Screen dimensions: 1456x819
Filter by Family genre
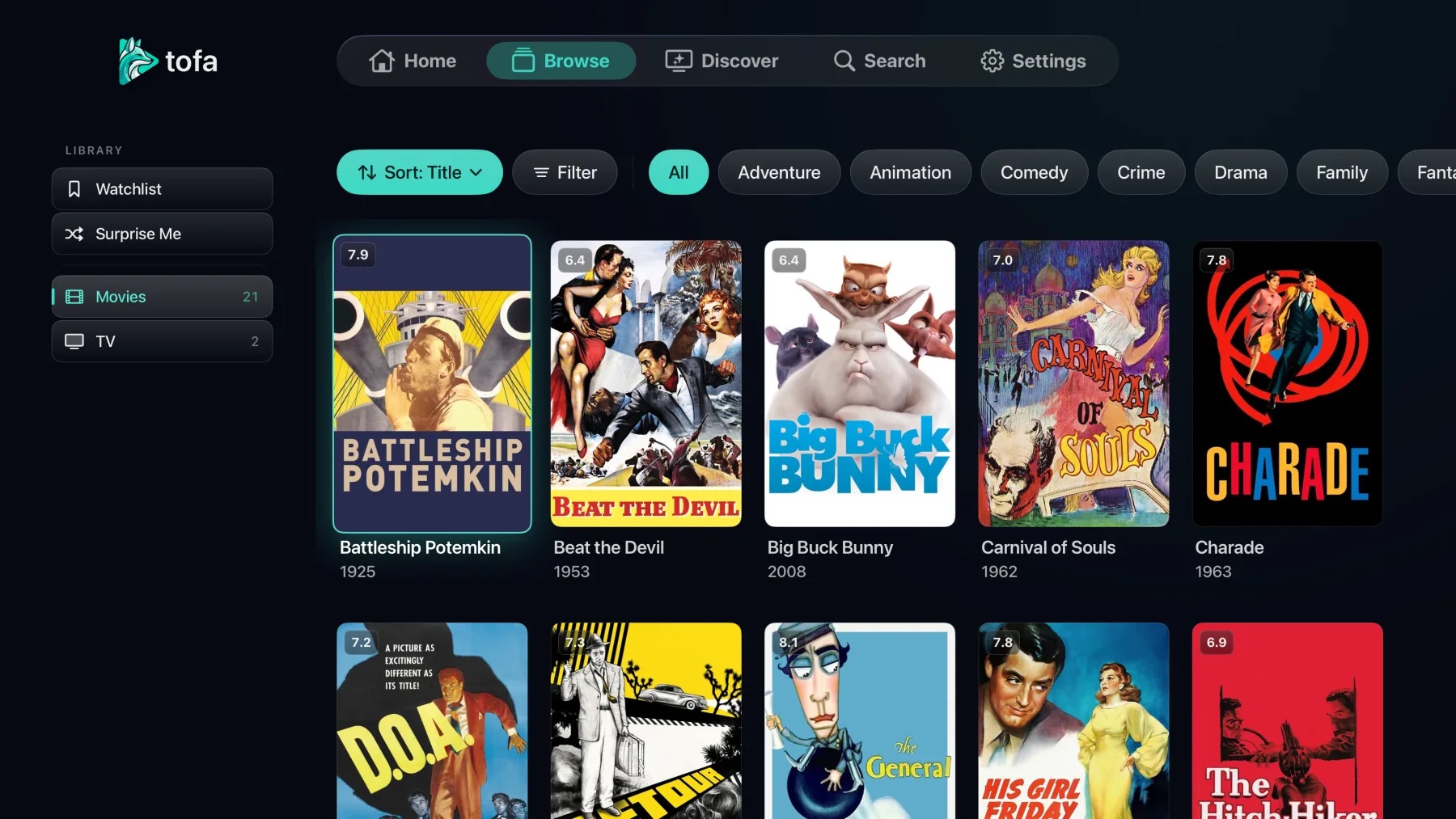click(1342, 172)
